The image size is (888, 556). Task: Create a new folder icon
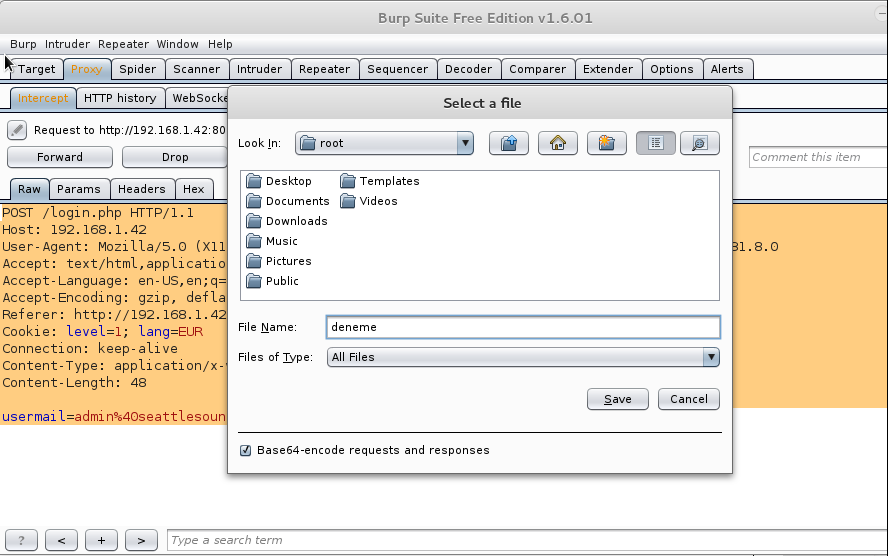[606, 143]
